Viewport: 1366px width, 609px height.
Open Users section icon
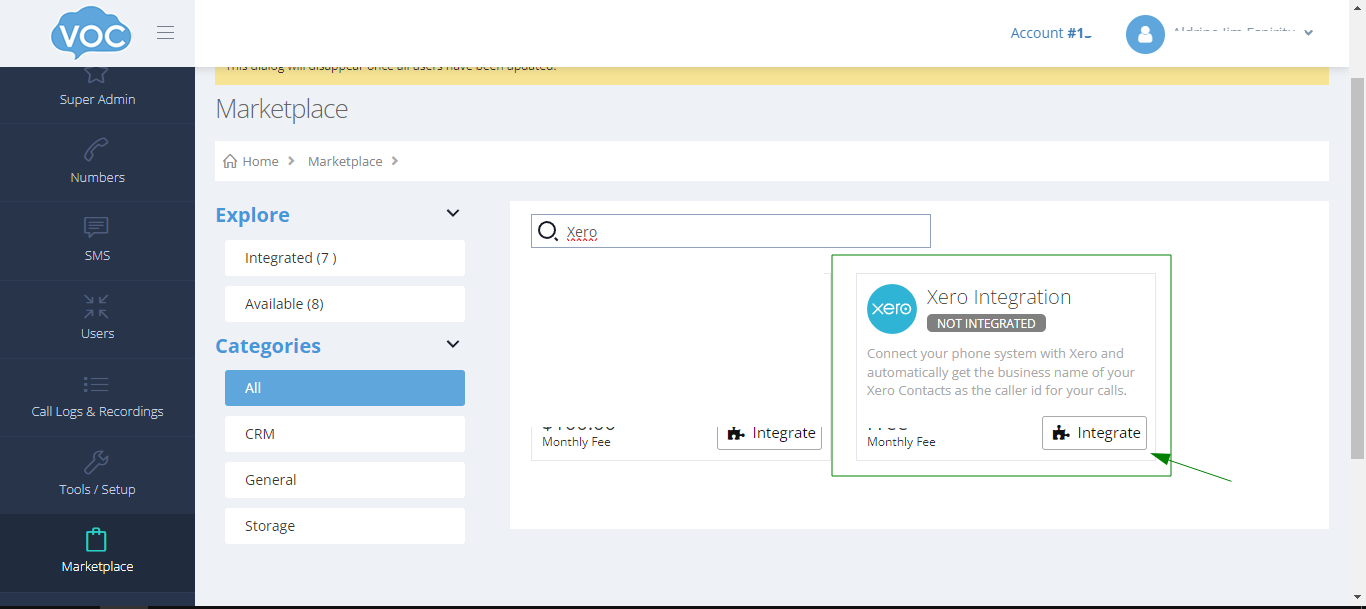tap(97, 305)
